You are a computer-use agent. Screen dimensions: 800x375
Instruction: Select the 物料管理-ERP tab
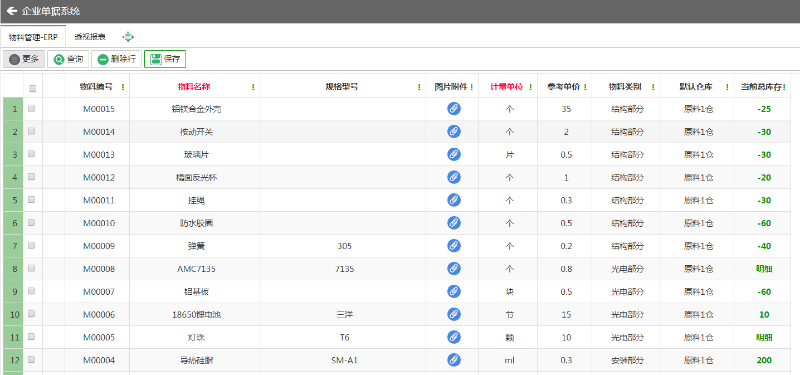(x=33, y=37)
